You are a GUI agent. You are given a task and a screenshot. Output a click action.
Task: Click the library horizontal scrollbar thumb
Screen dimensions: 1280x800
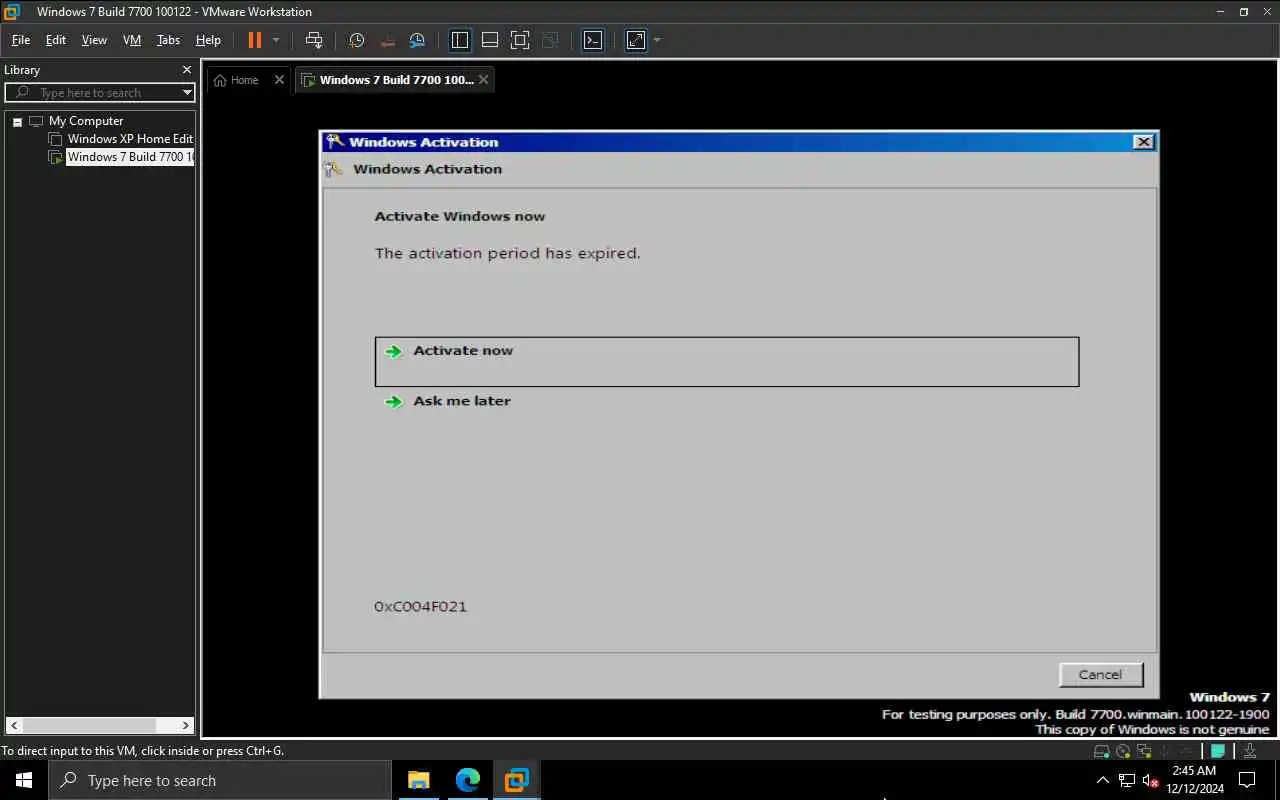[x=89, y=725]
